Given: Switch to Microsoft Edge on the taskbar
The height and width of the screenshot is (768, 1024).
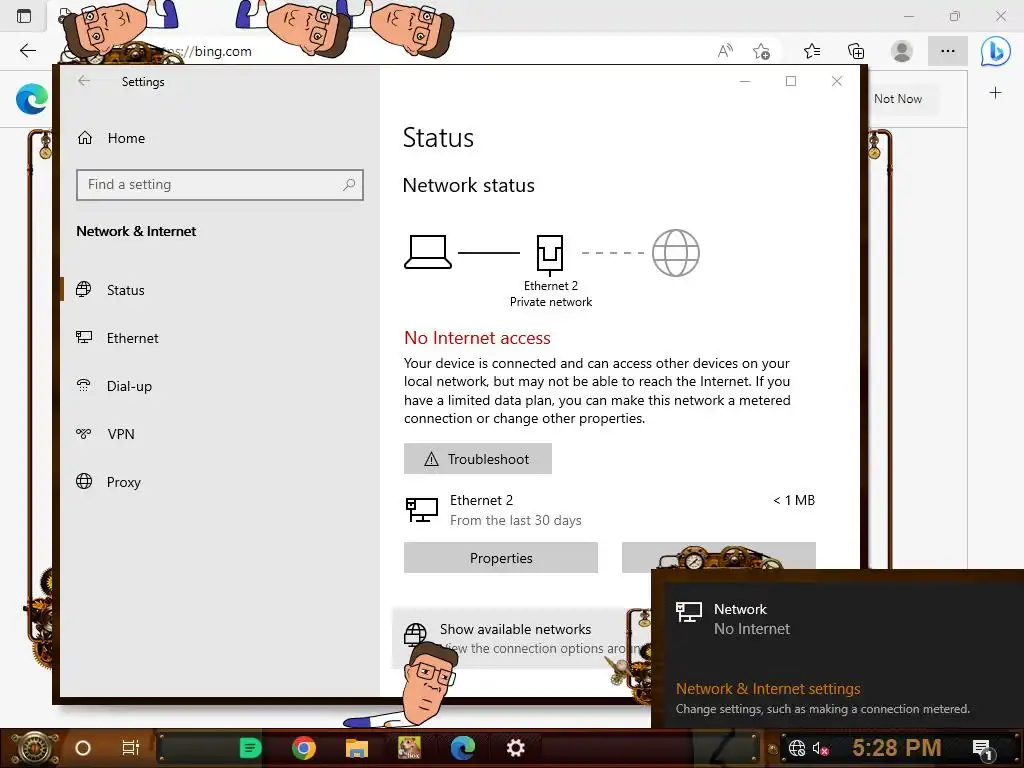Looking at the screenshot, I should 463,748.
